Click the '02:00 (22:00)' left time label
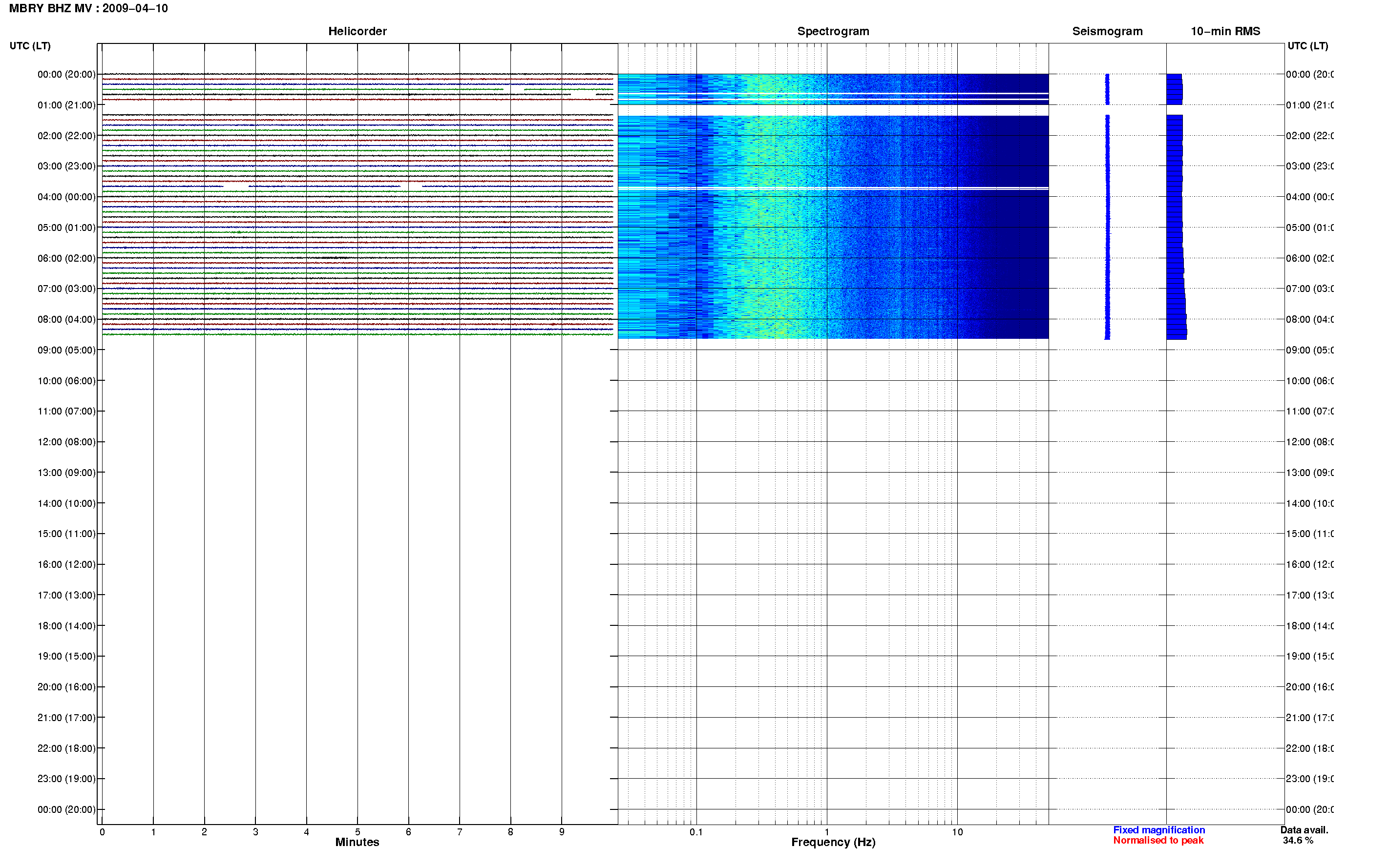 point(66,136)
